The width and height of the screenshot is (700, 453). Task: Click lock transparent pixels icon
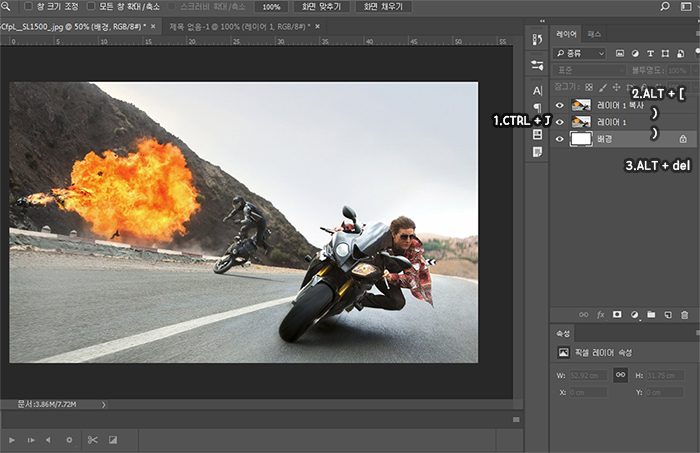[589, 87]
